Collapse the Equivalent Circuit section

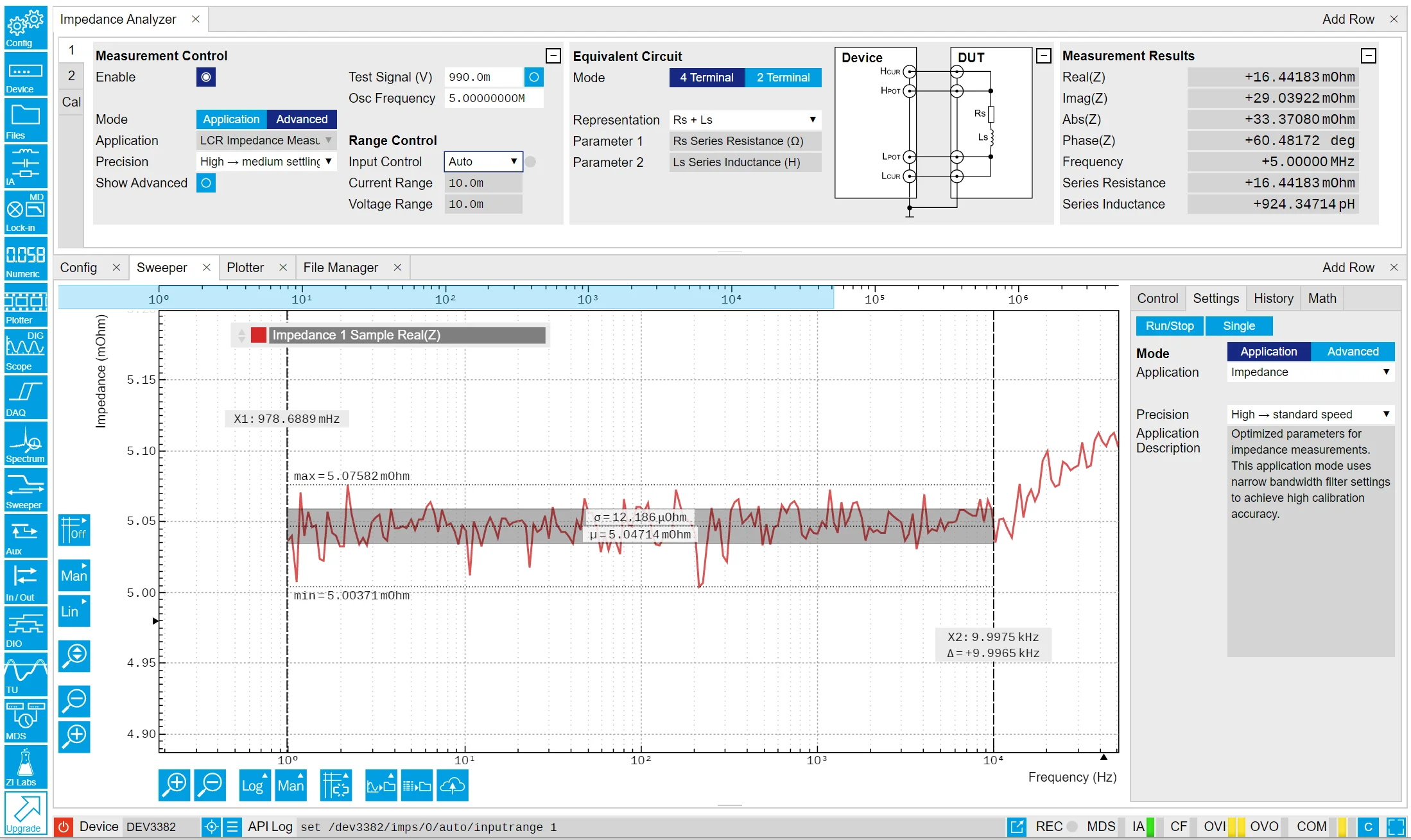tap(1044, 56)
